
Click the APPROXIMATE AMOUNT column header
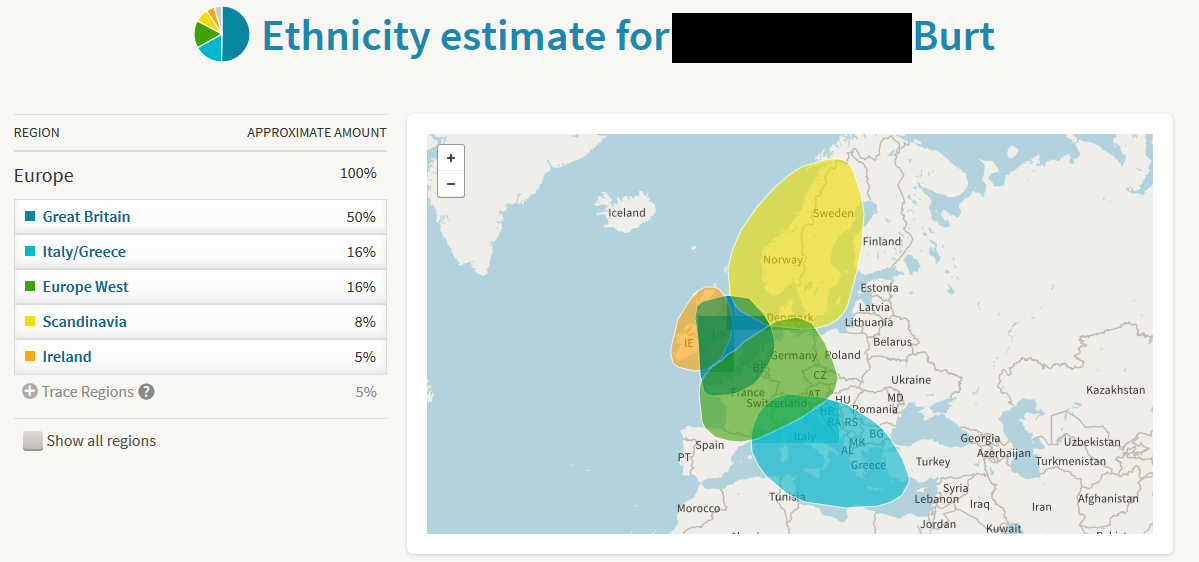(317, 133)
